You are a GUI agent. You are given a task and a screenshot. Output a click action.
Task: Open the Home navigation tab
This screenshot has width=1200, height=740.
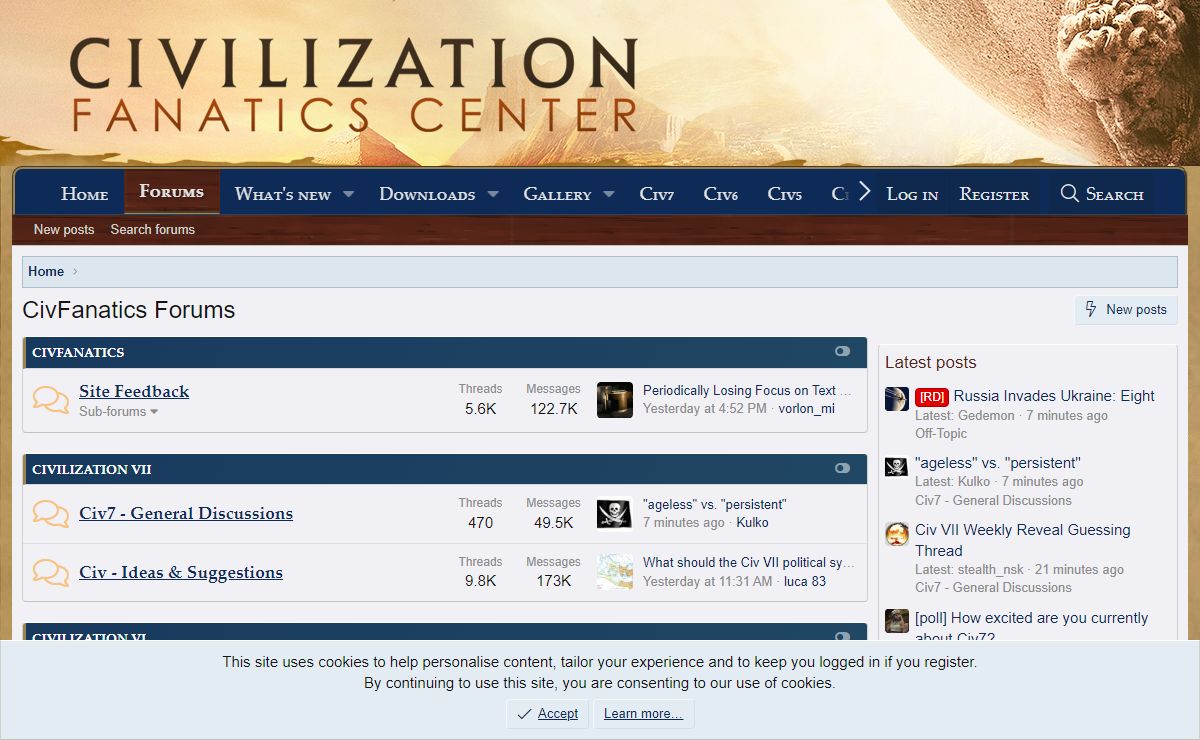tap(84, 194)
